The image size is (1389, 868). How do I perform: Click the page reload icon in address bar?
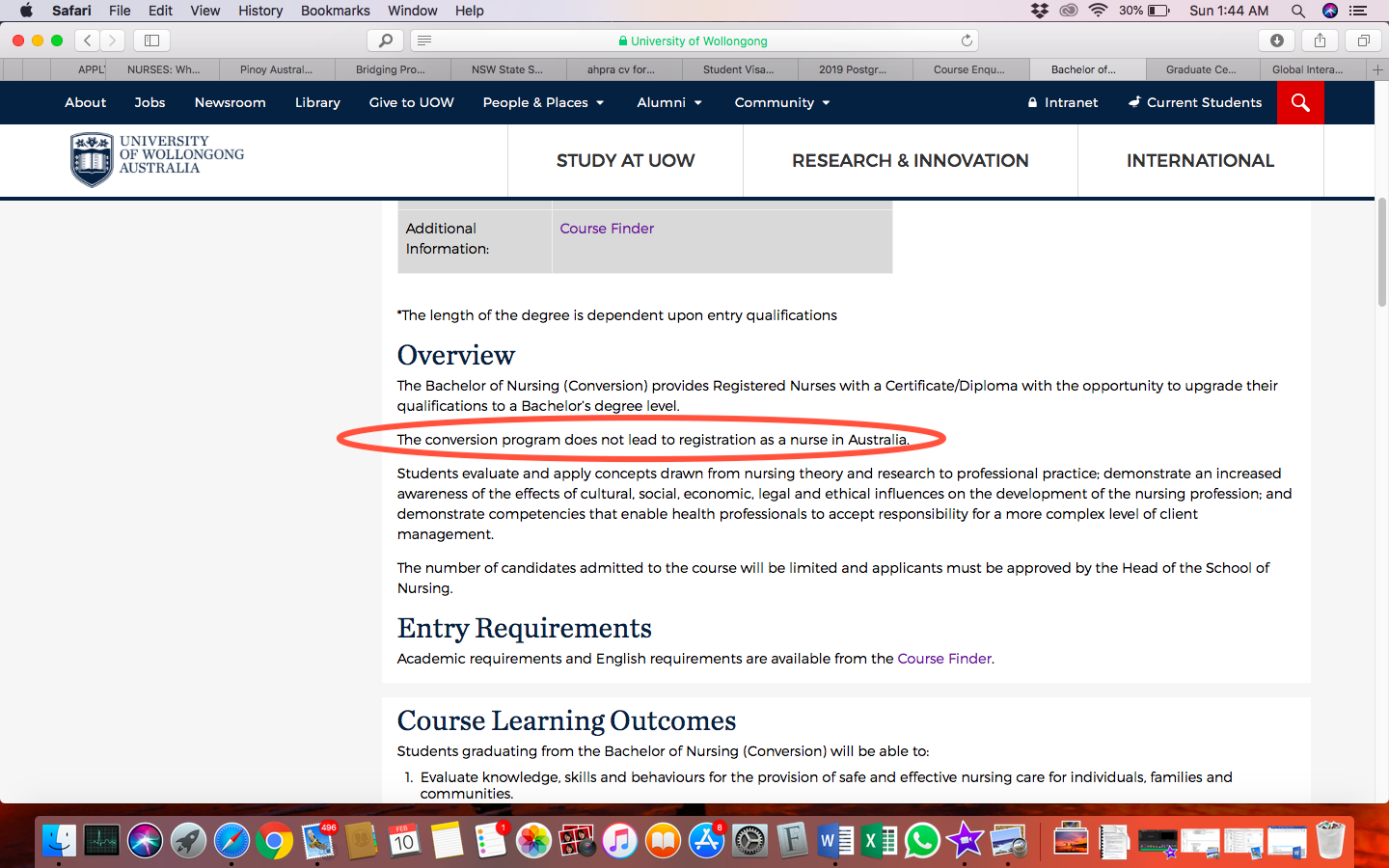[967, 41]
